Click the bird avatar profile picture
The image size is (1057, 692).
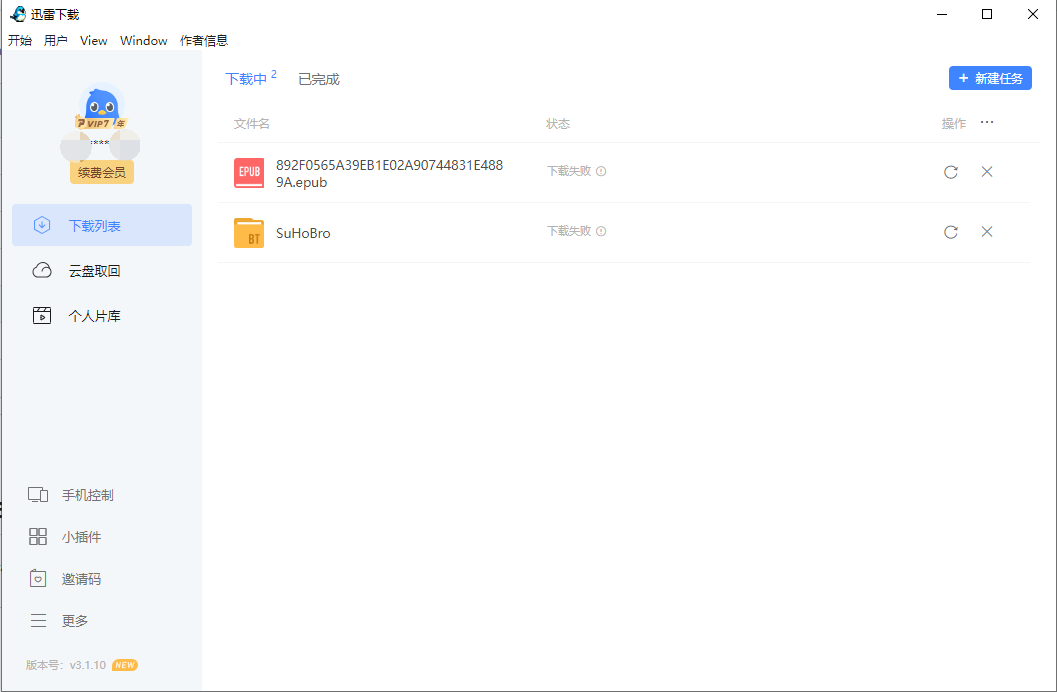102,105
